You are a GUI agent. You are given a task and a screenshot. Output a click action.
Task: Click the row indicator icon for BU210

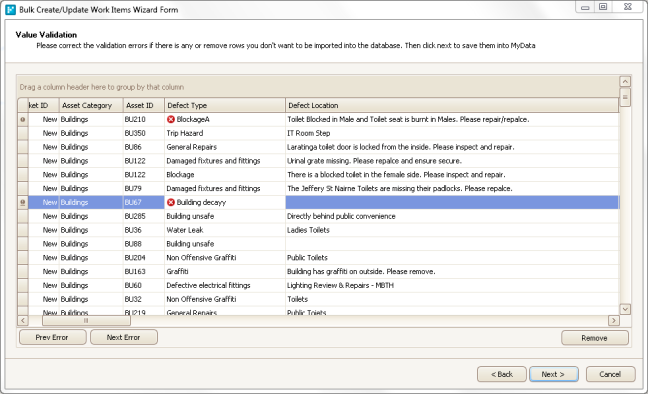[x=23, y=119]
